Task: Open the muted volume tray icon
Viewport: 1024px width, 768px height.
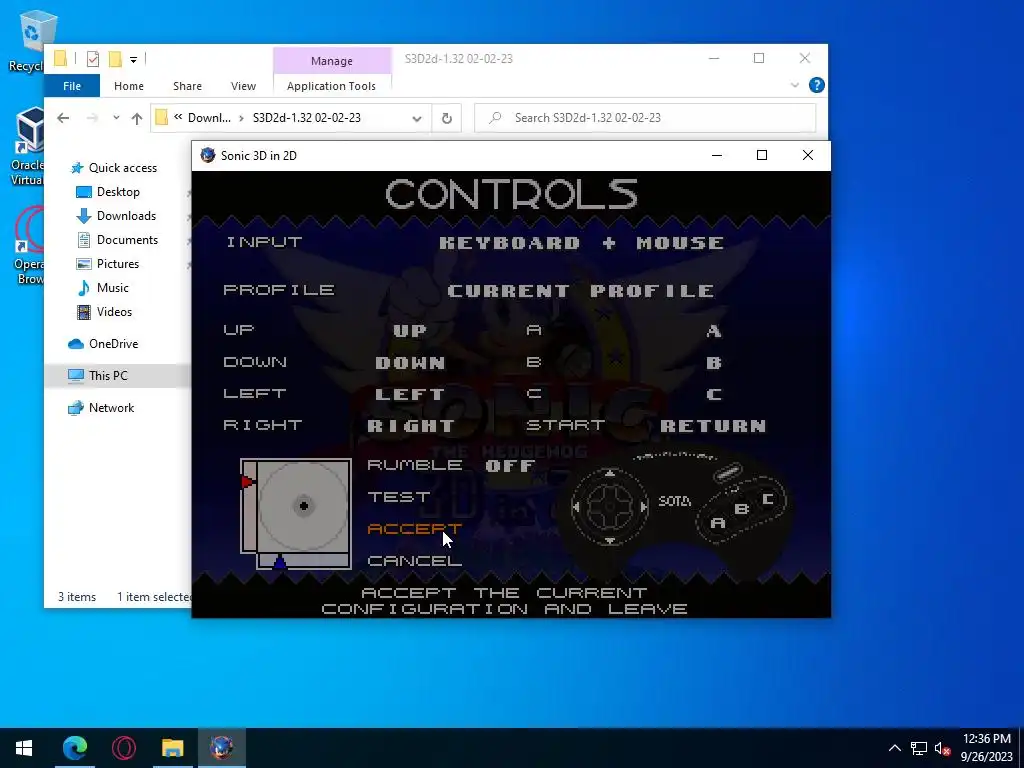Action: pyautogui.click(x=942, y=748)
